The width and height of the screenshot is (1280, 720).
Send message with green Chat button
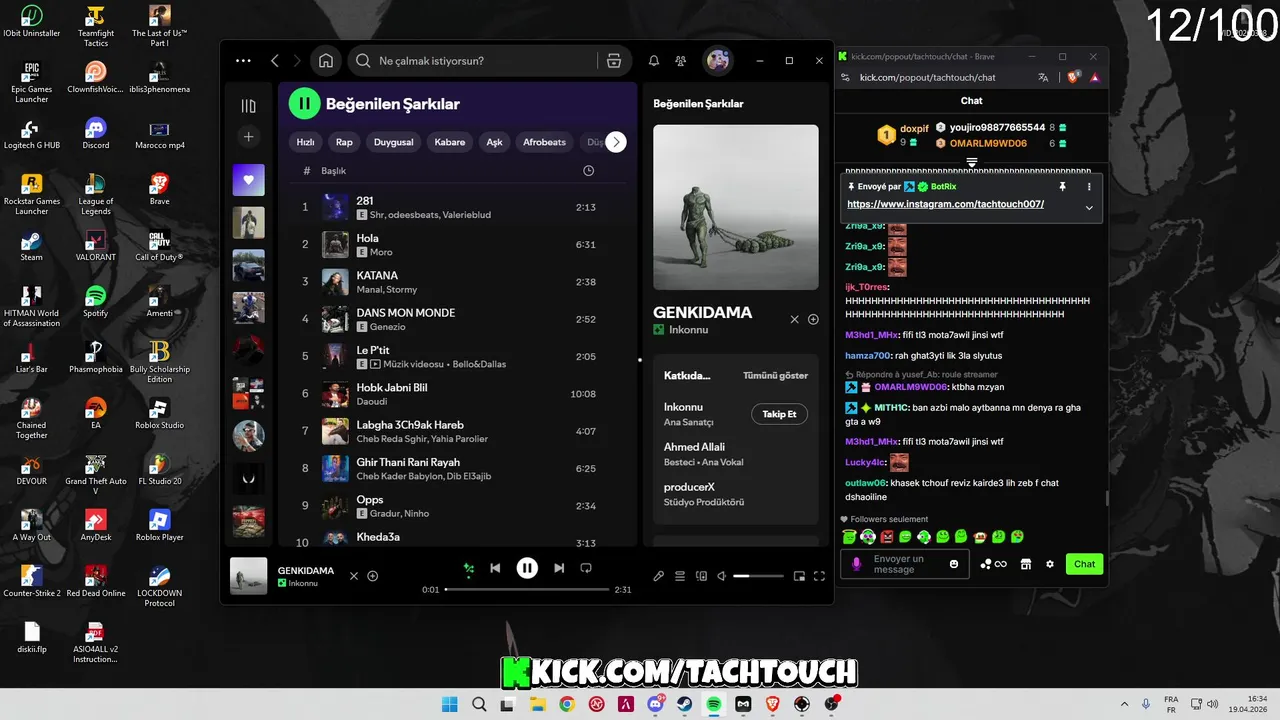1084,564
